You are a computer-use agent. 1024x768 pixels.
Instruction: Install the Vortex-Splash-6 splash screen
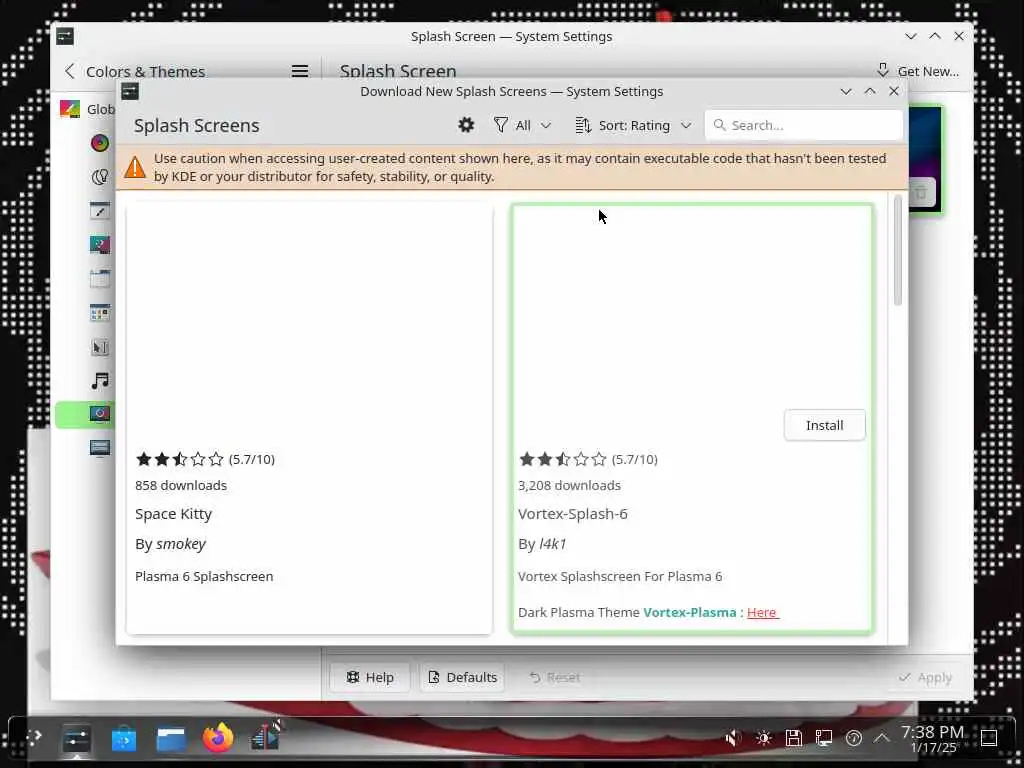(x=824, y=425)
